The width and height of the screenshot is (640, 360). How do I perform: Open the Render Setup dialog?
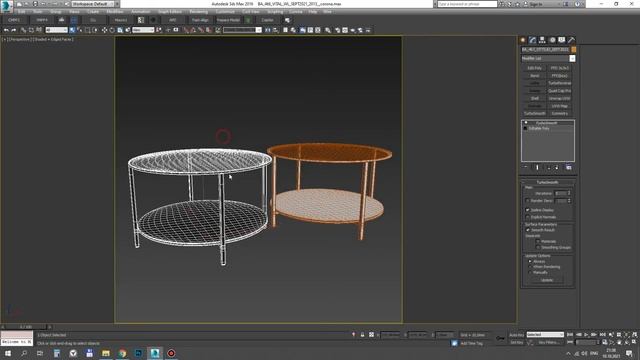(x=338, y=30)
